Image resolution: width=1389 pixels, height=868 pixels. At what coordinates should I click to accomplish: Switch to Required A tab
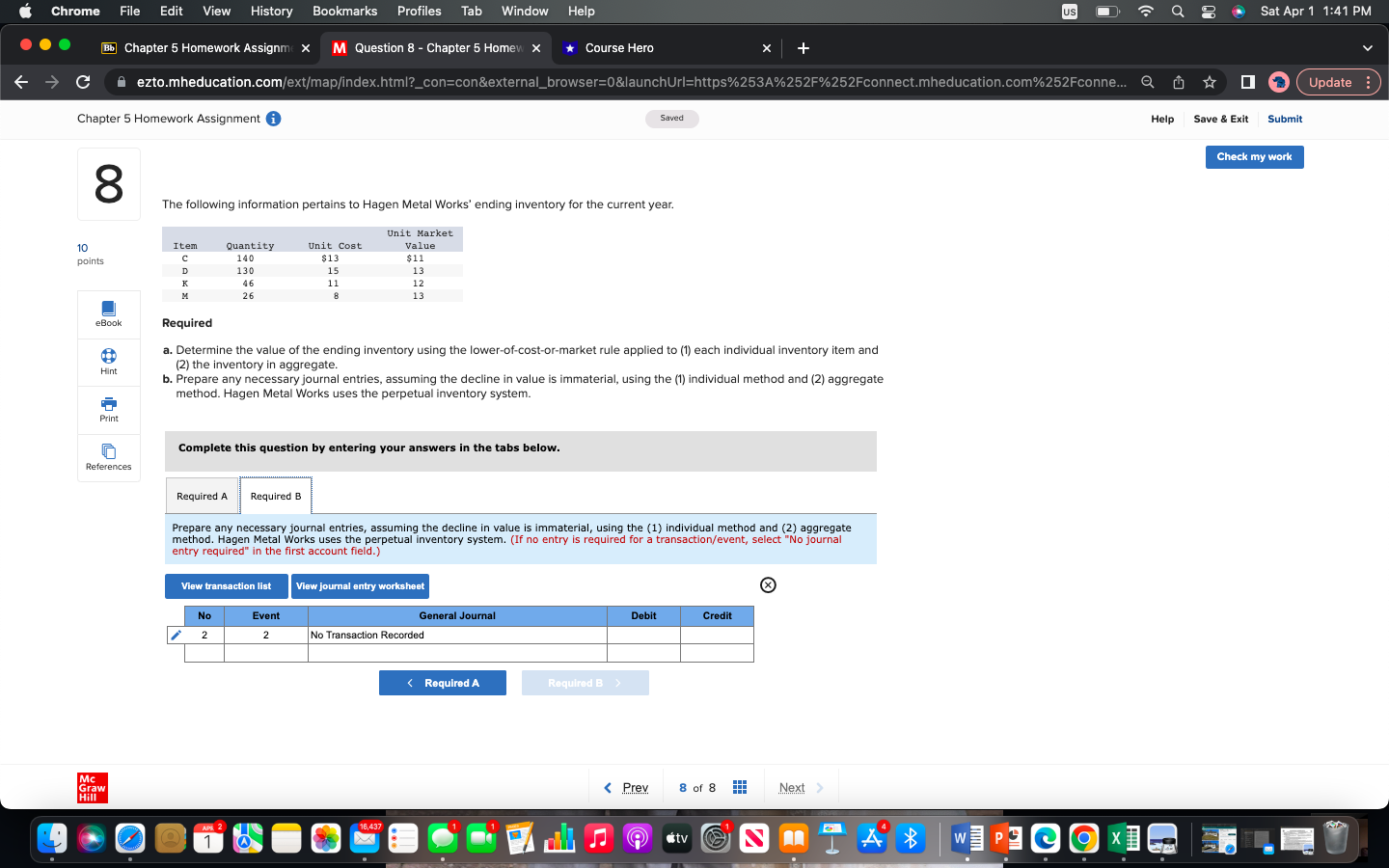tap(203, 496)
